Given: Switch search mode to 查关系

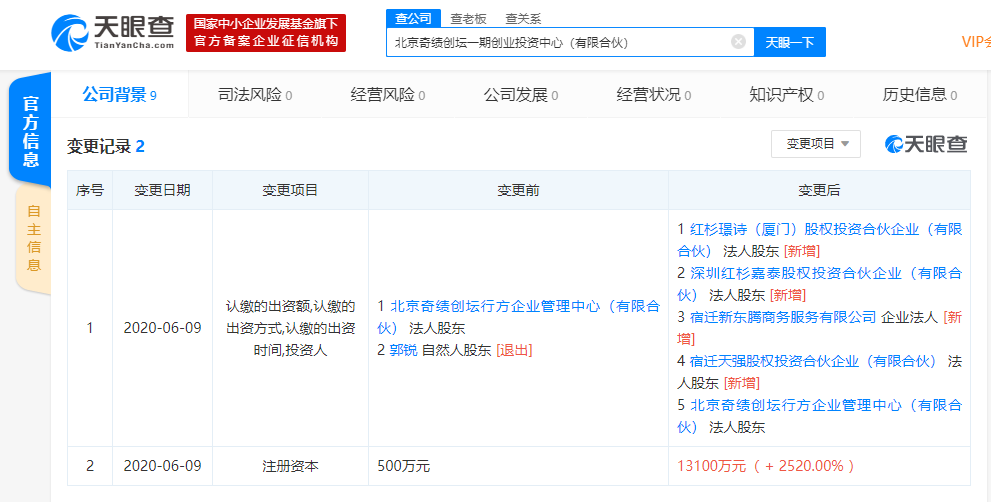Looking at the screenshot, I should click(523, 18).
